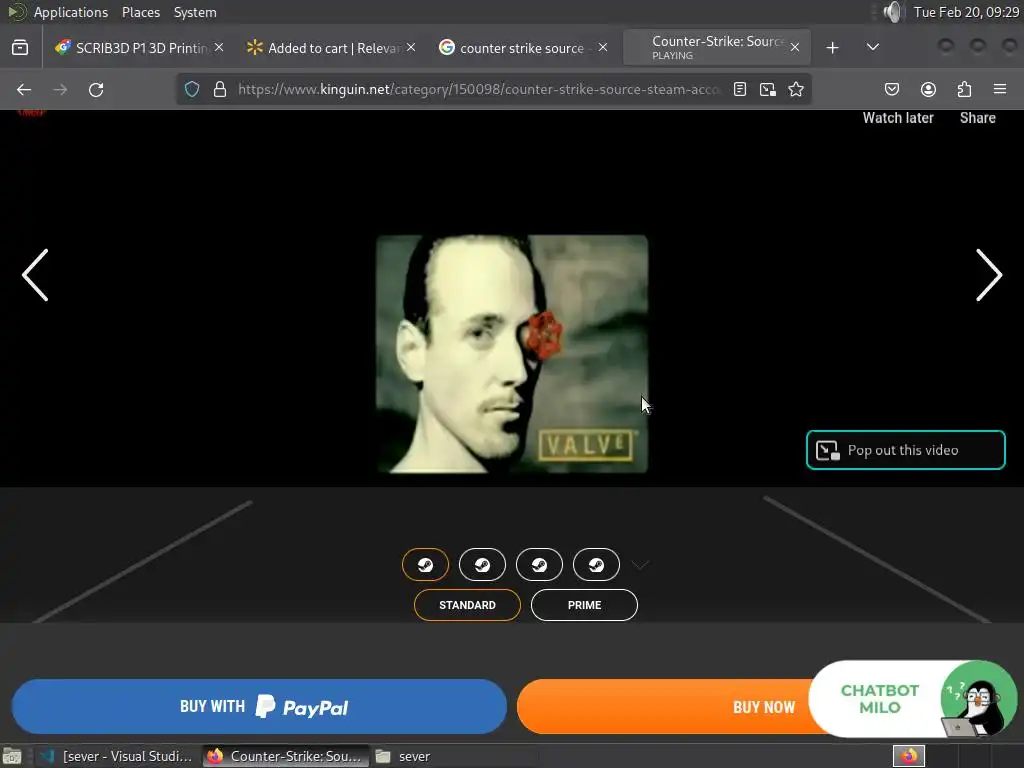Close the Counter-Strike: Source tab
Screen dimensions: 1024x768
coord(795,47)
